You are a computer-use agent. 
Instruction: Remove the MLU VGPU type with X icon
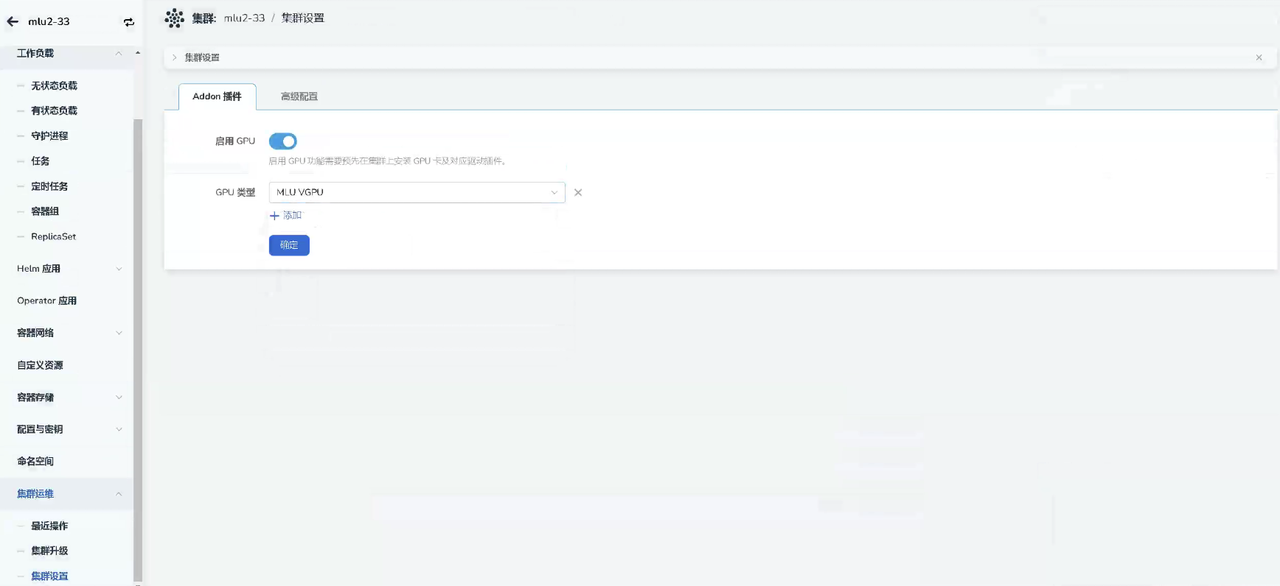click(578, 193)
